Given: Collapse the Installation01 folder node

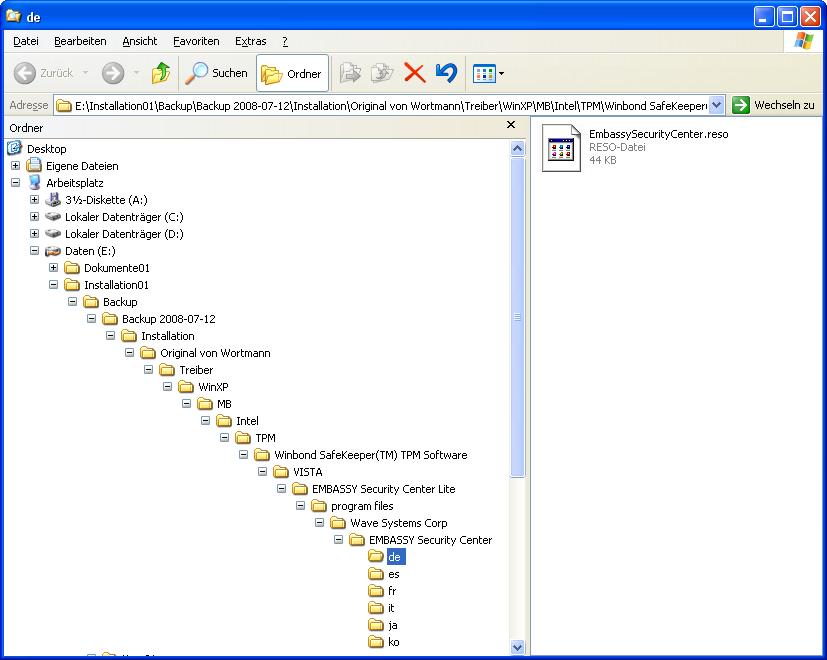Looking at the screenshot, I should coord(53,284).
